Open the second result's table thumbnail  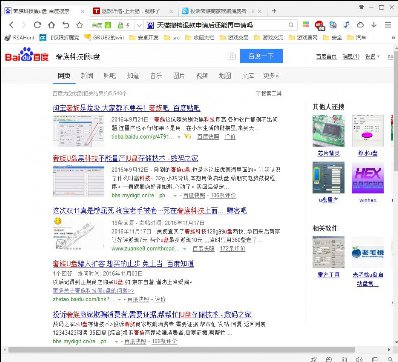78,181
